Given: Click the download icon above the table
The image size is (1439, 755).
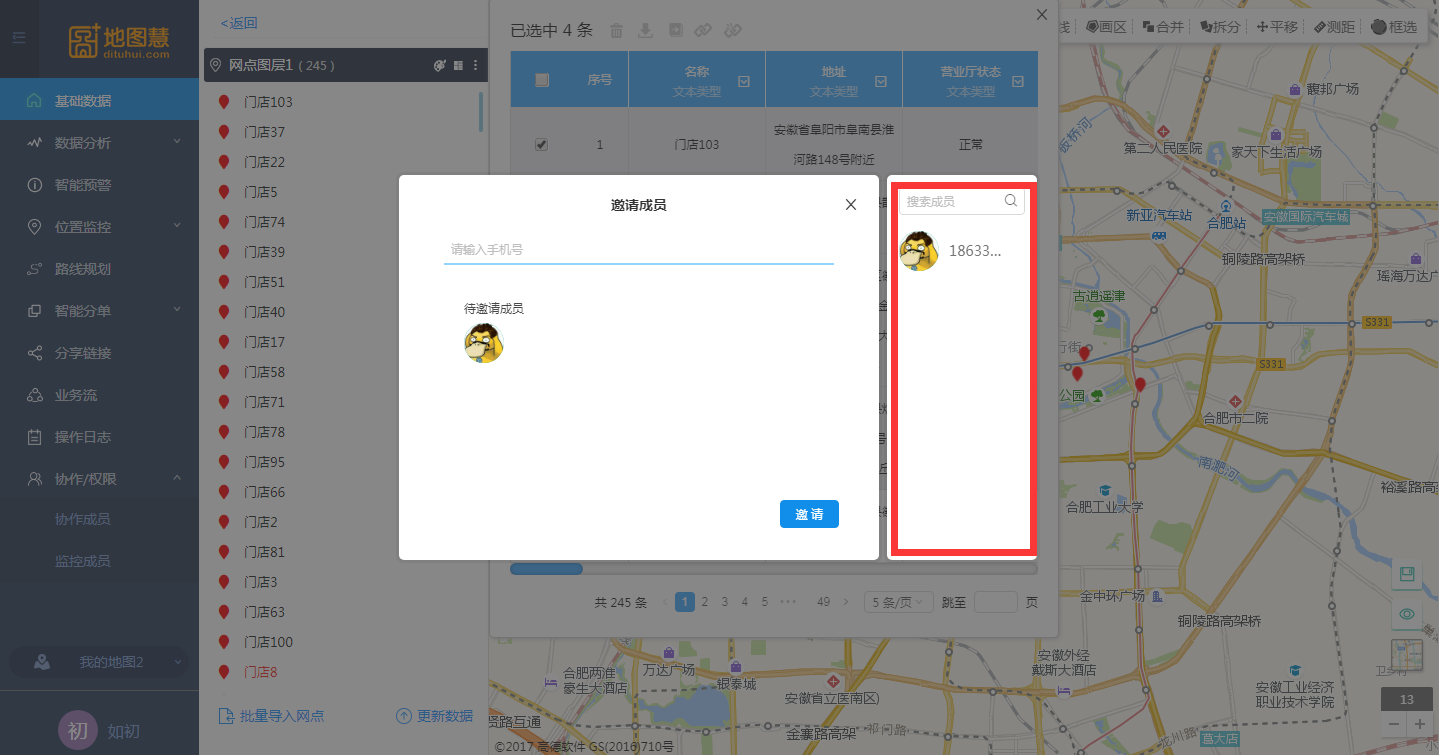Looking at the screenshot, I should click(646, 30).
